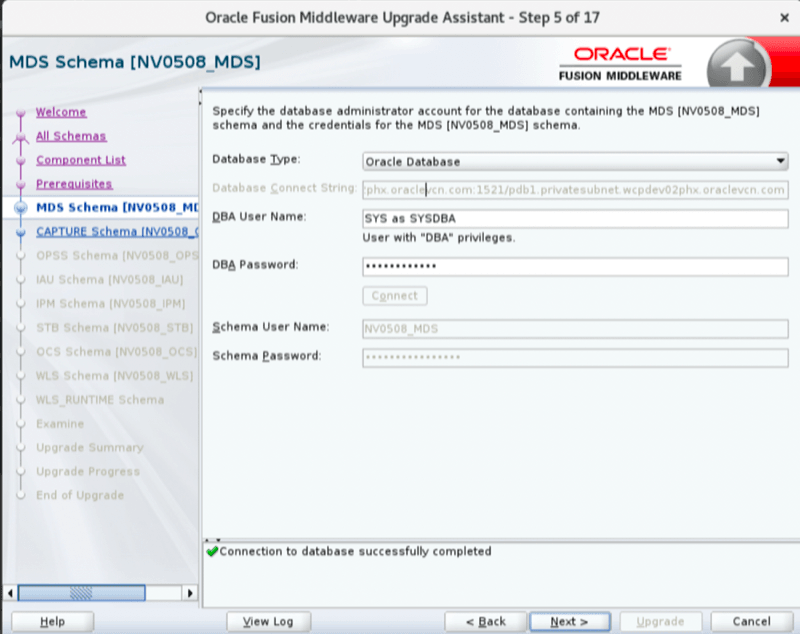Select MDS Schema [NV0508_MDS] step

(117, 208)
